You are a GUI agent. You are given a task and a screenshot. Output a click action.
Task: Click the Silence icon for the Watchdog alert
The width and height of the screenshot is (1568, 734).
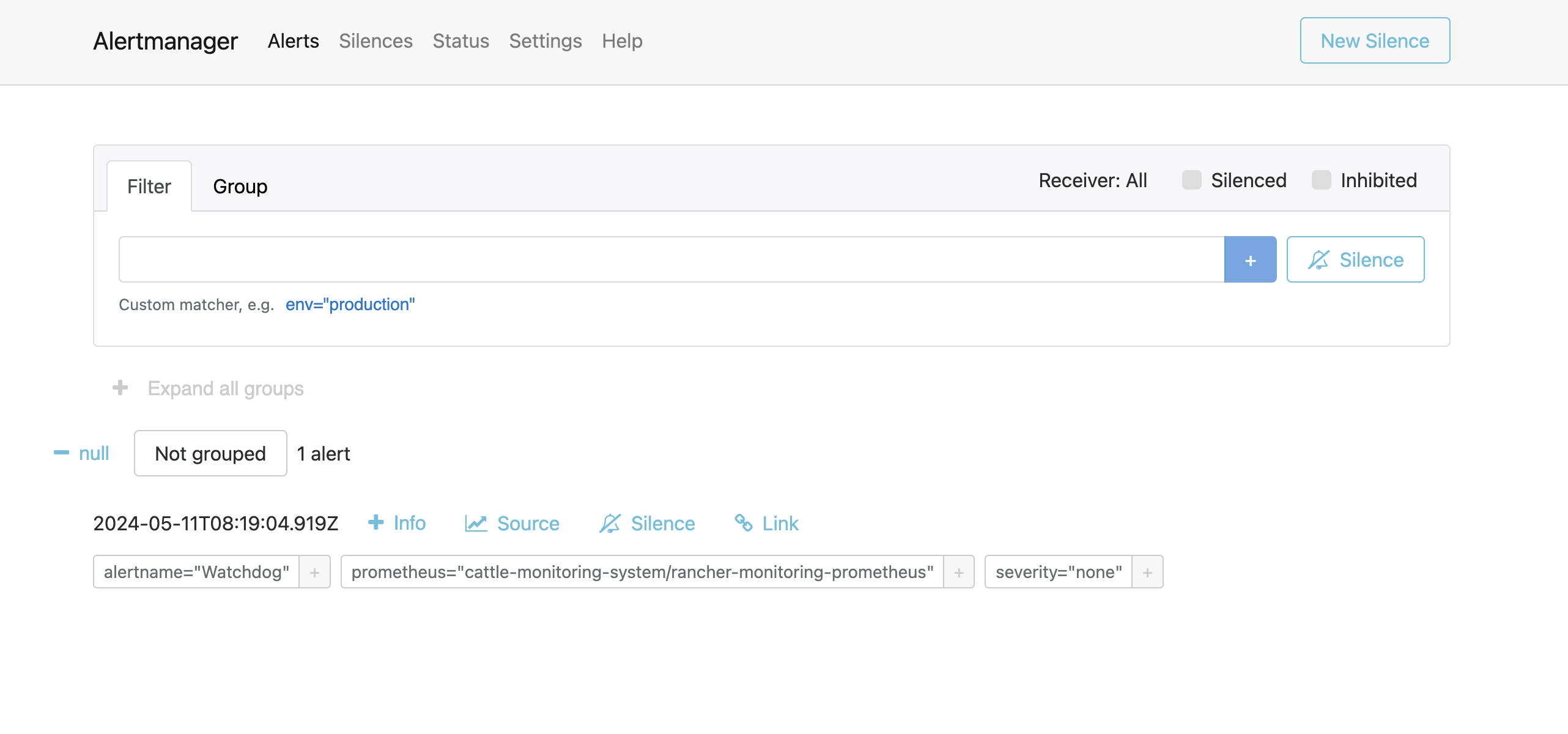[x=647, y=522]
